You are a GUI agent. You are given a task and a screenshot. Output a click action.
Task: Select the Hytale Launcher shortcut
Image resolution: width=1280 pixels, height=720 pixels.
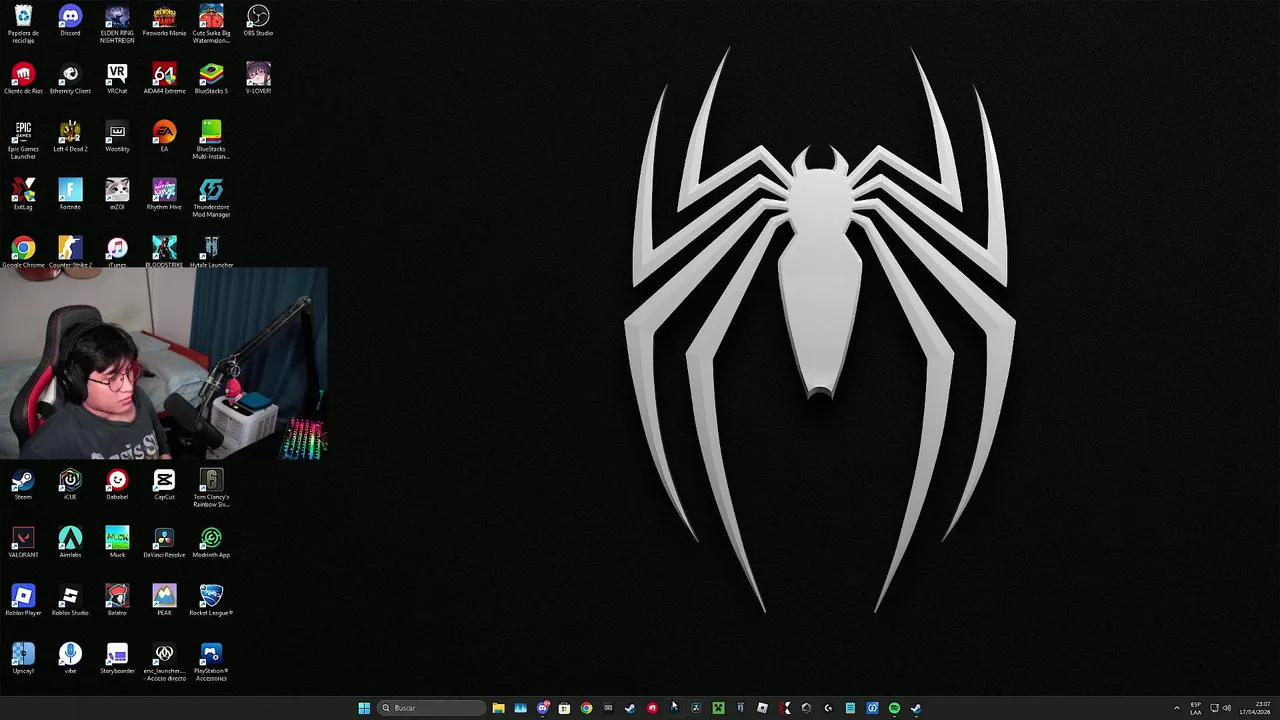pos(211,252)
